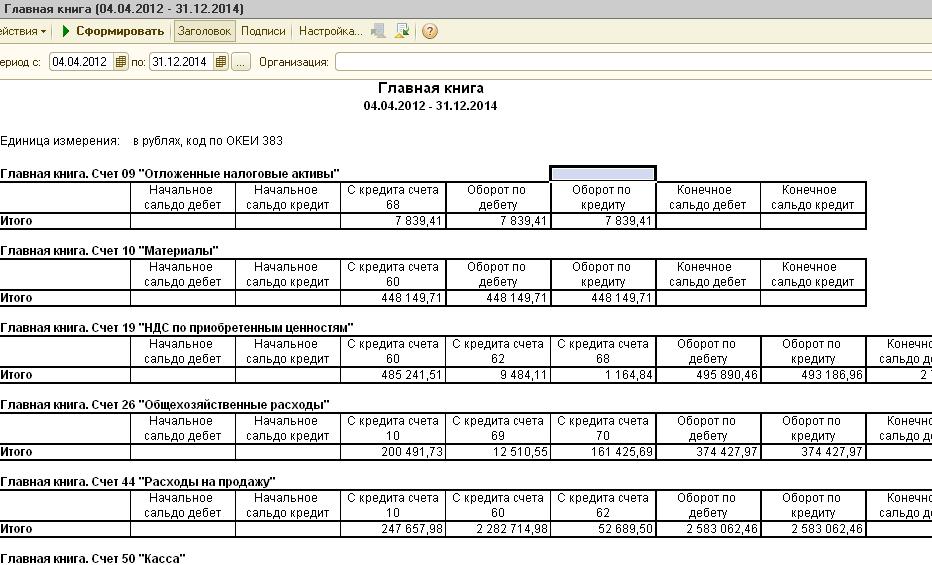This screenshot has width=932, height=565.
Task: Select heading Счет 26 Общехозяйственные расходы
Action: click(165, 405)
